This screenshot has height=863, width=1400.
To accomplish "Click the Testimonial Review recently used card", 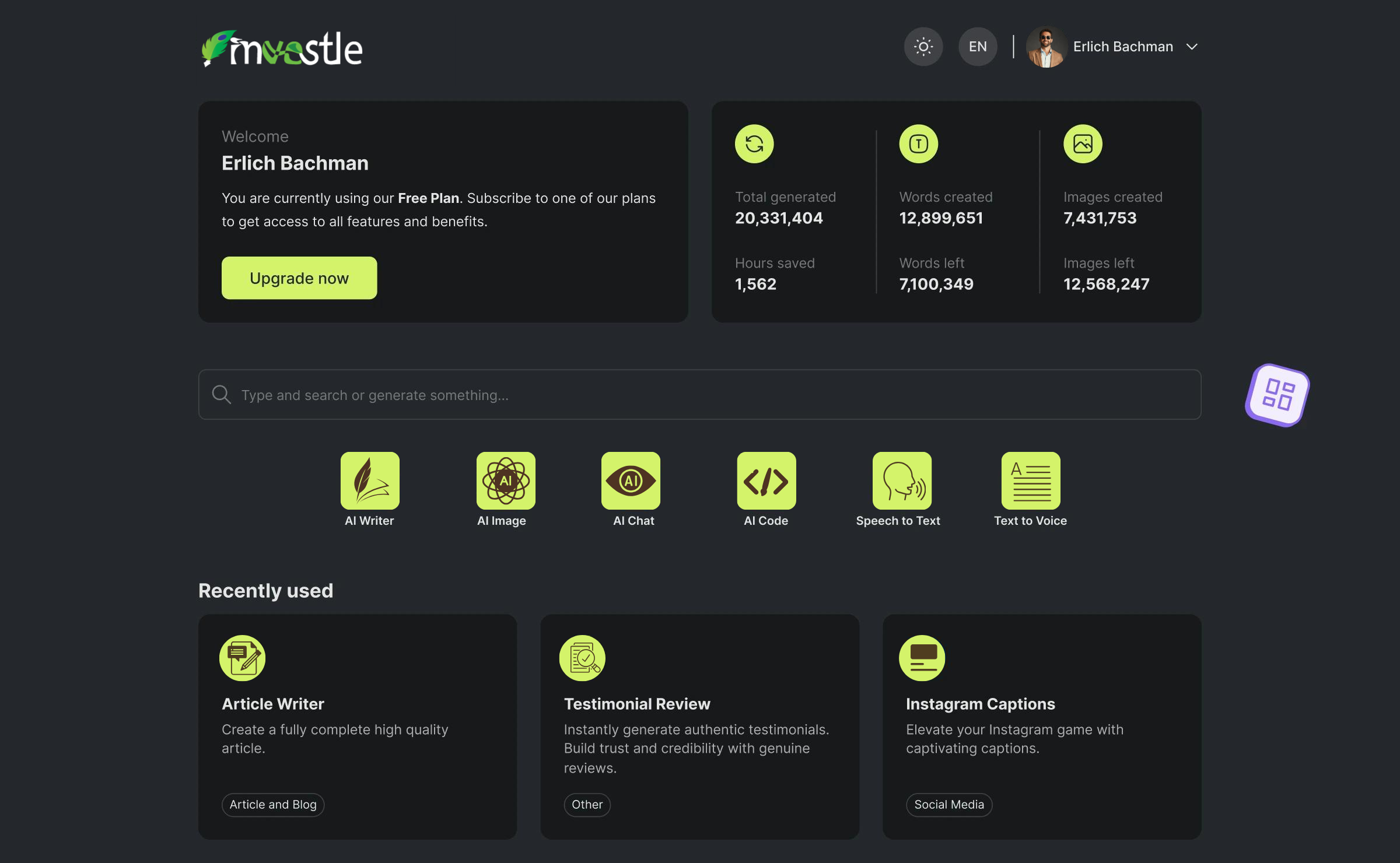I will coord(699,727).
